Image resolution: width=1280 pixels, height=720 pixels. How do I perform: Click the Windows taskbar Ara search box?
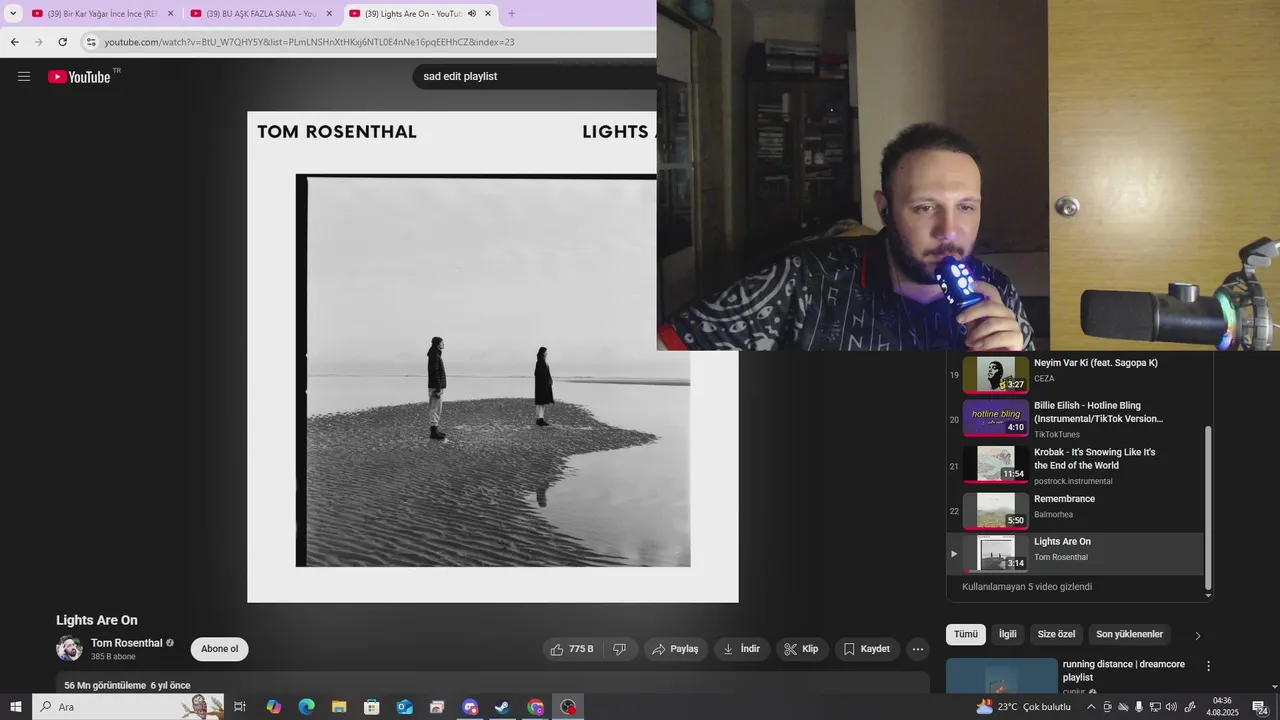coord(130,707)
